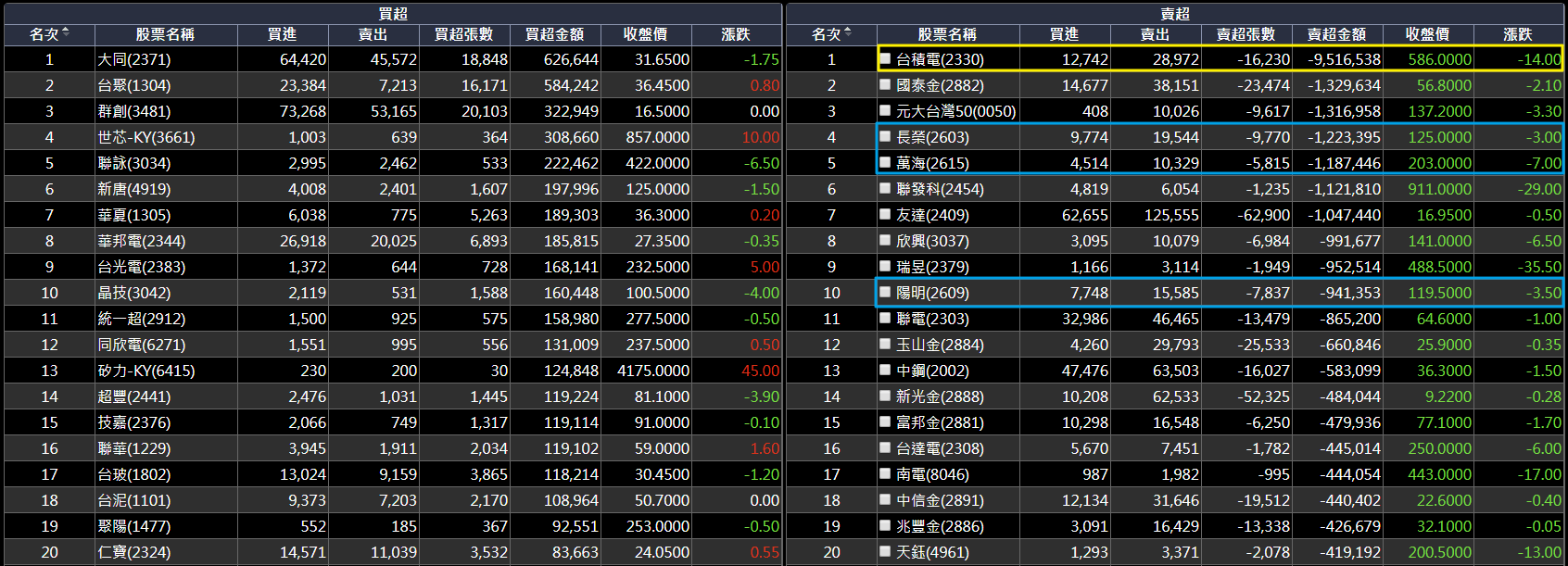Click 漲跌 header in the 賣超 table
This screenshot has height=566, width=1568.
1518,34
